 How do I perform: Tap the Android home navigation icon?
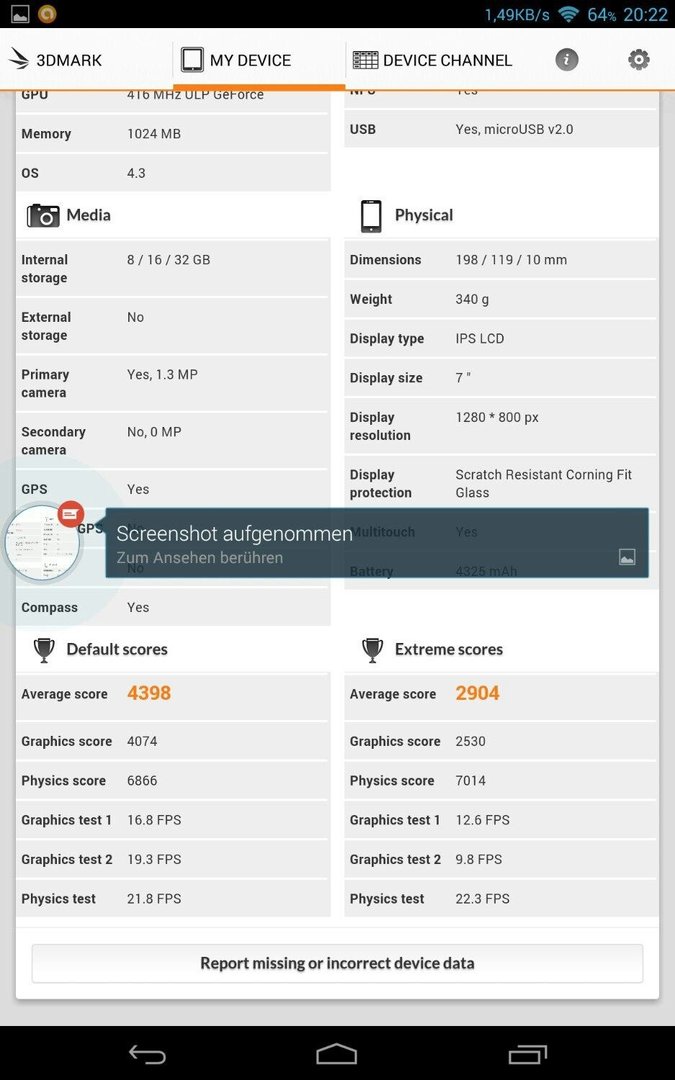pos(337,1054)
